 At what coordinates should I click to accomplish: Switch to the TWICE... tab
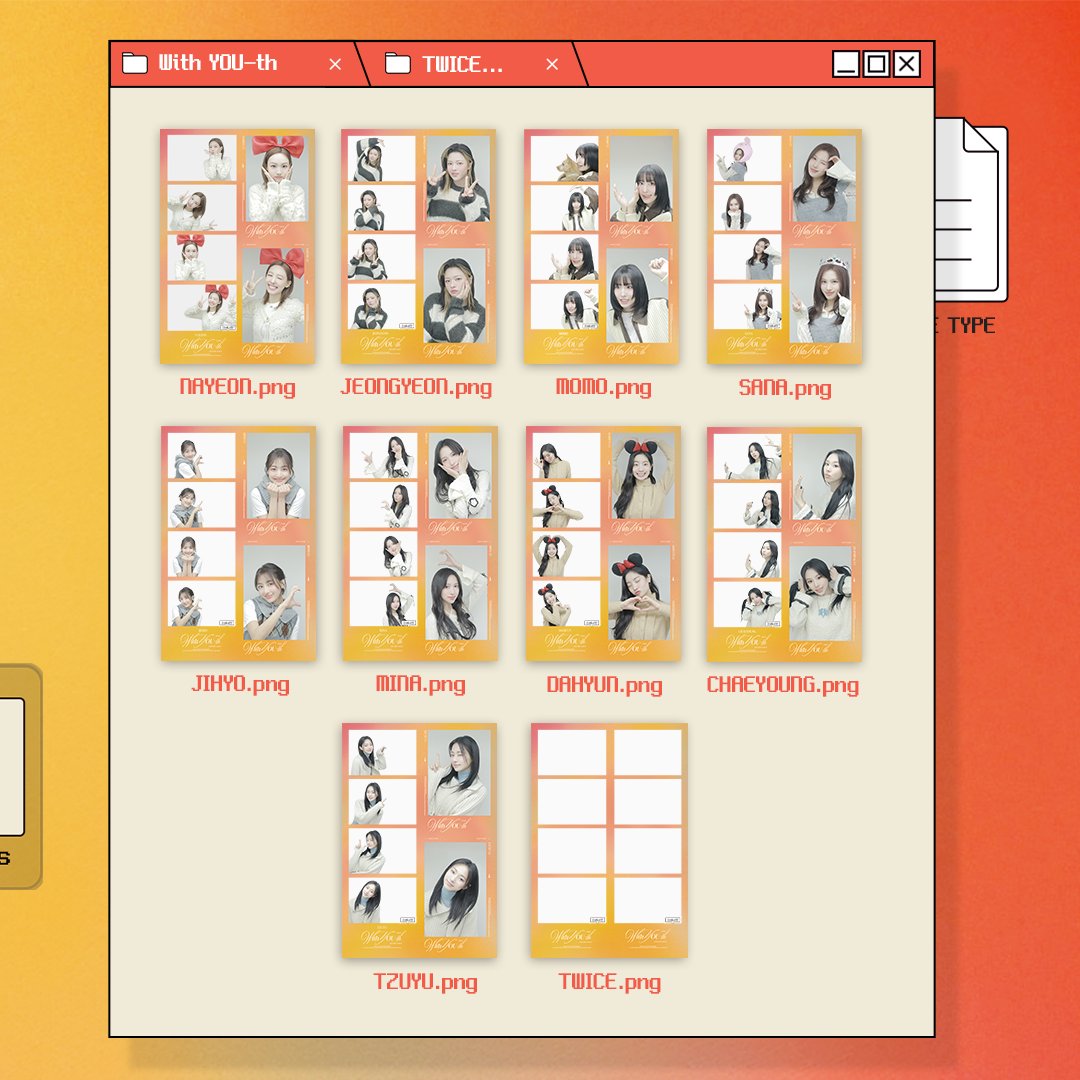tap(472, 63)
